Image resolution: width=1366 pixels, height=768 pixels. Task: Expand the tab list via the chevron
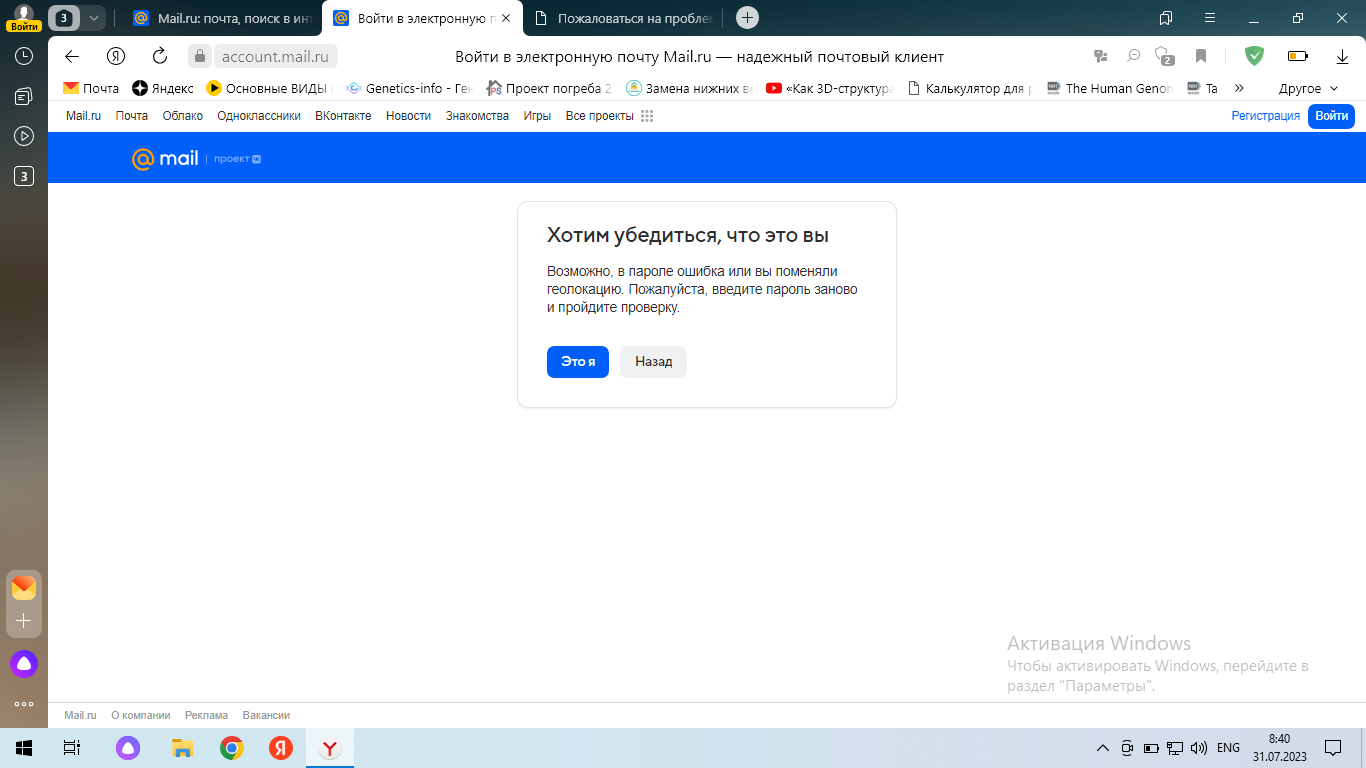[93, 17]
